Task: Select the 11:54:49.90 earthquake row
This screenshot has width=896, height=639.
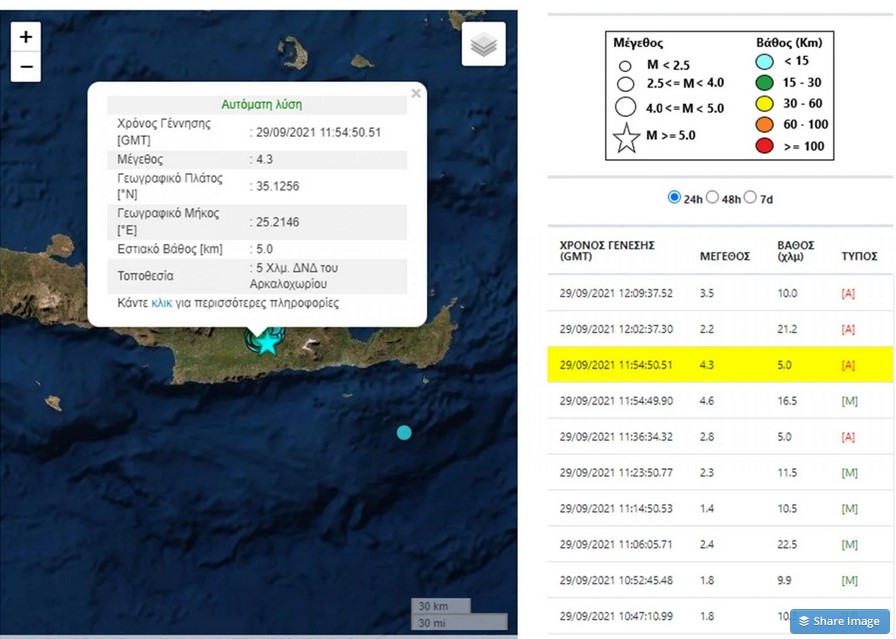Action: point(720,401)
